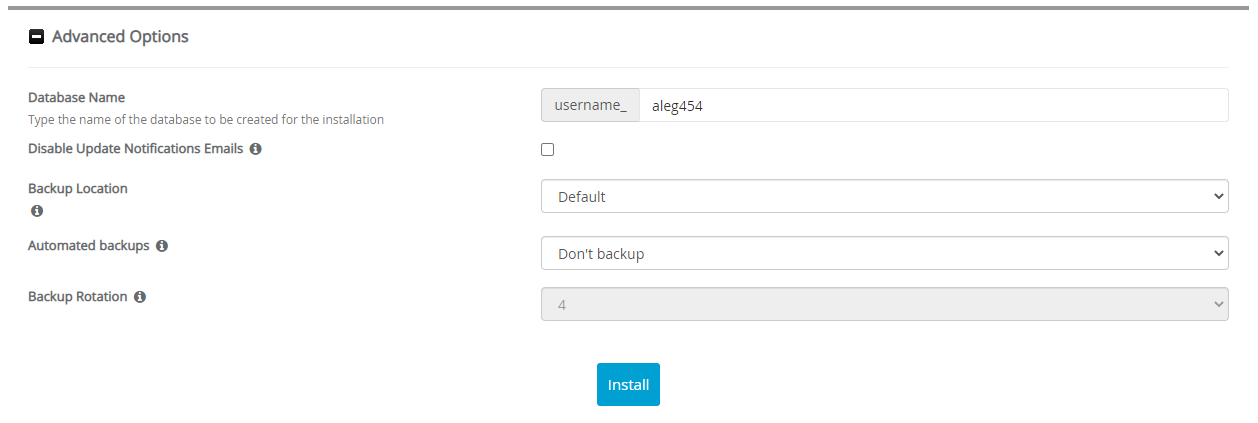Enable Disable Update Notifications Emails checkbox
Image resolution: width=1258 pixels, height=423 pixels.
click(547, 150)
